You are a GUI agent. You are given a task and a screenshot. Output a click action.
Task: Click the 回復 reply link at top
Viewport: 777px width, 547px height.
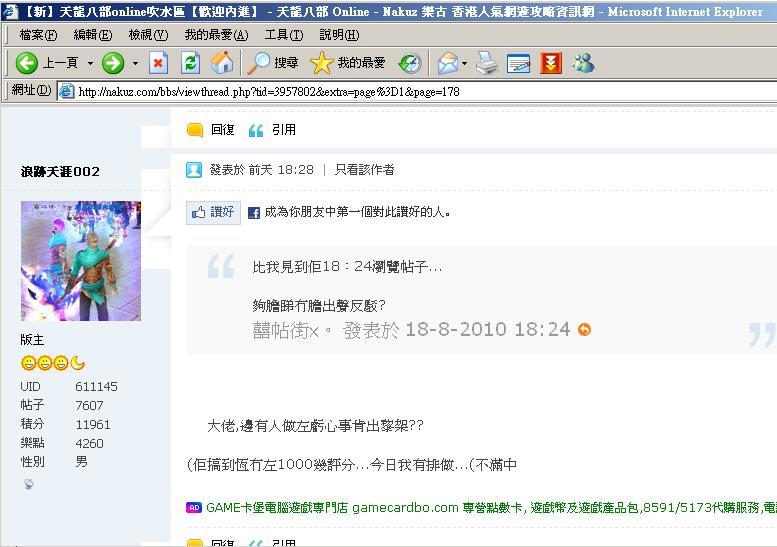222,130
